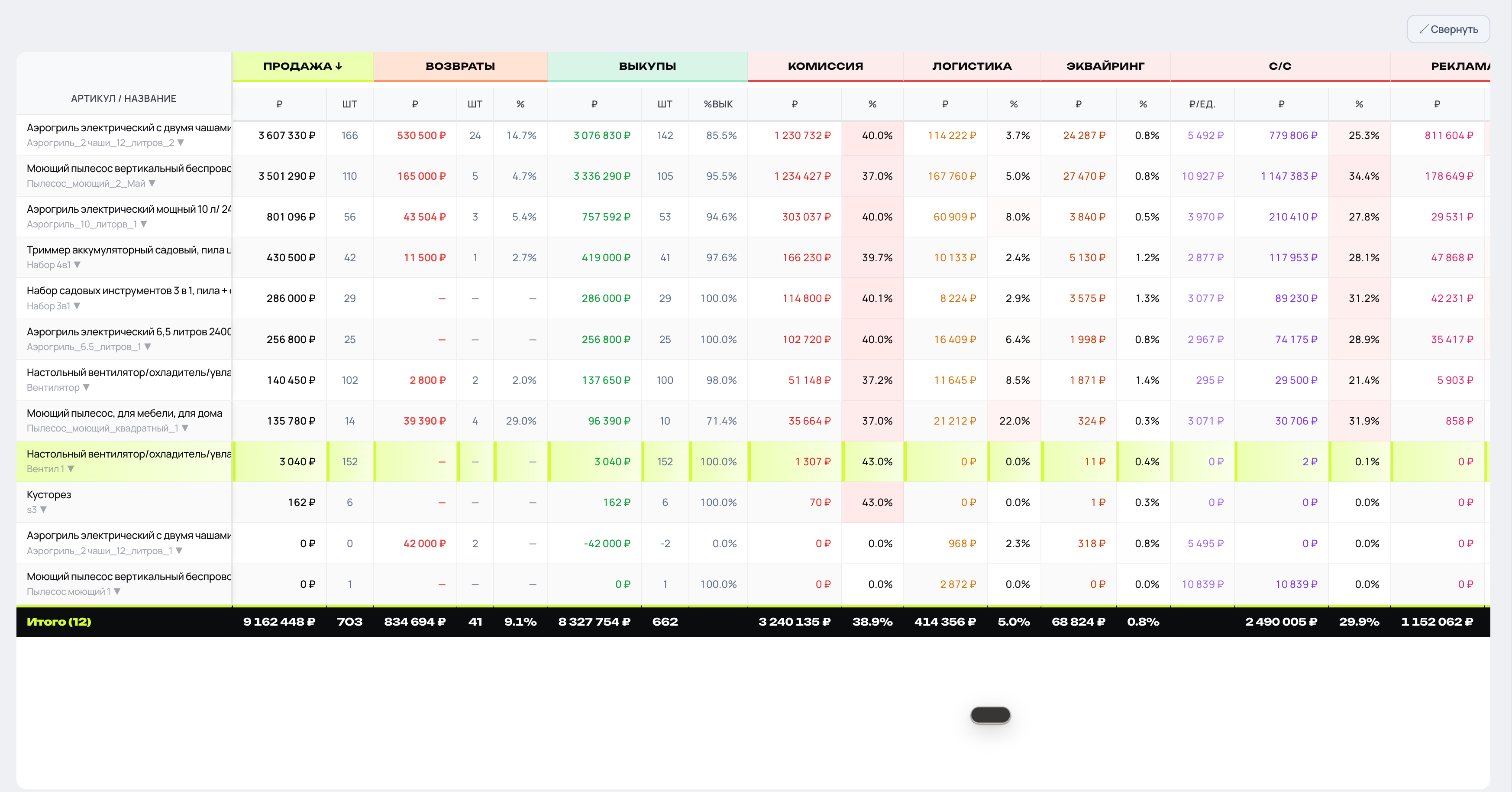Screen dimensions: 1512x792
Task: Click sales value 3 607 330 ₽
Action: tap(287, 136)
